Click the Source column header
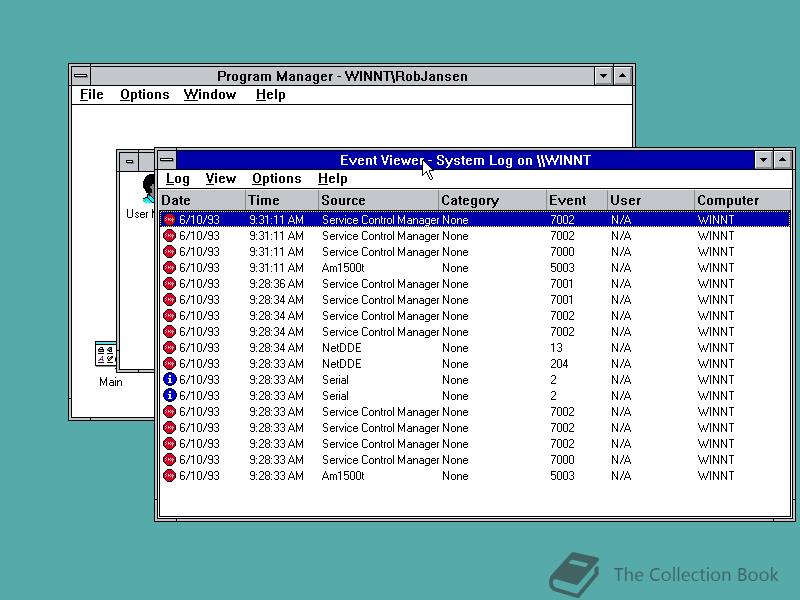Screen dimensions: 800x600 click(x=343, y=200)
